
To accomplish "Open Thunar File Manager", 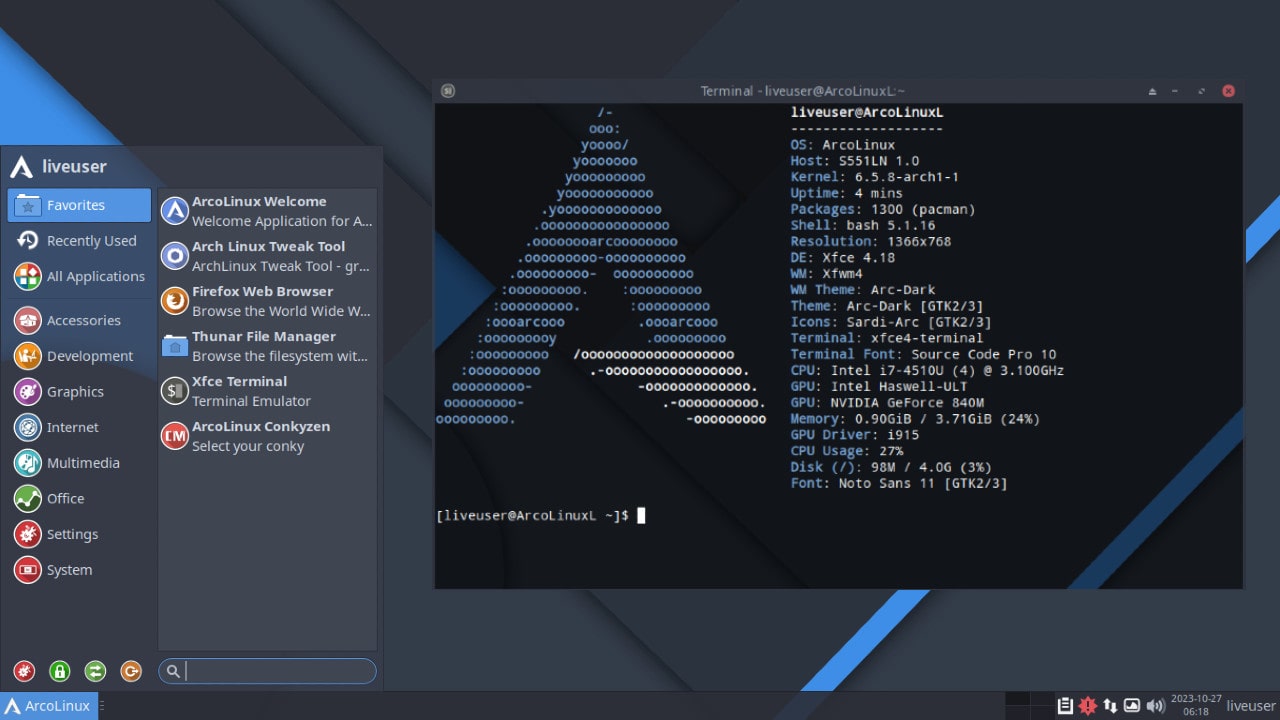I will pyautogui.click(x=267, y=346).
